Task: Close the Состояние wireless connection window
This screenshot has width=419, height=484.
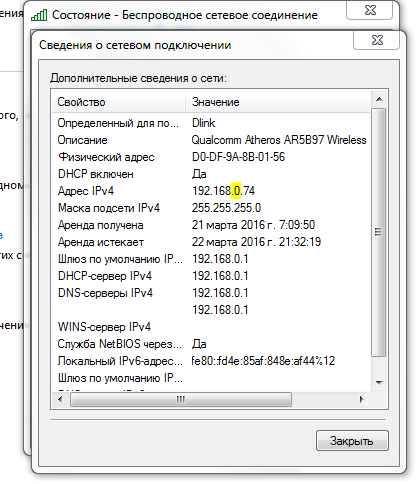Action: 370,10
